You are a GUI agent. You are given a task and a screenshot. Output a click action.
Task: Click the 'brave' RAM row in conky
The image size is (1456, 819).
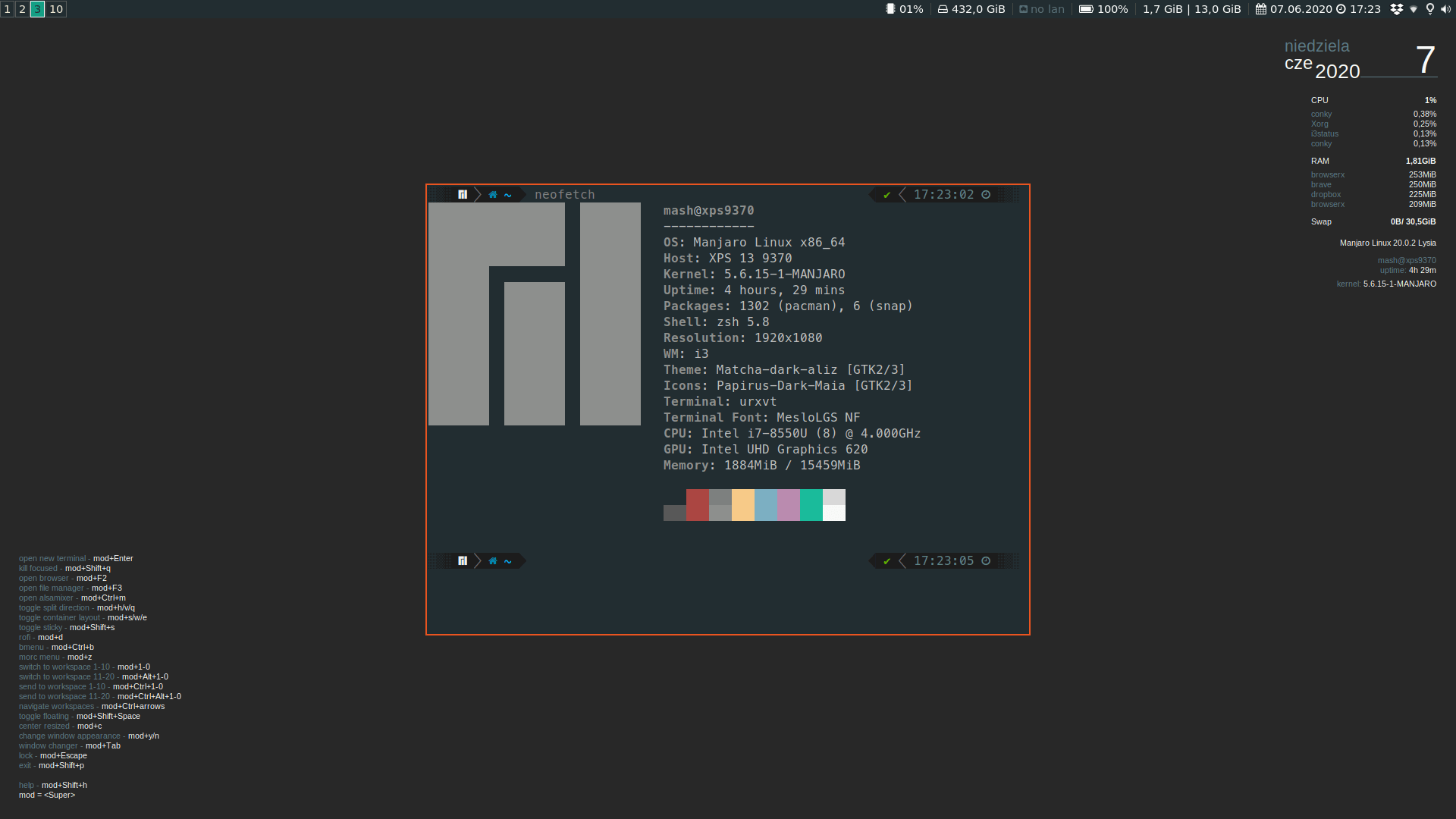[x=1373, y=185]
